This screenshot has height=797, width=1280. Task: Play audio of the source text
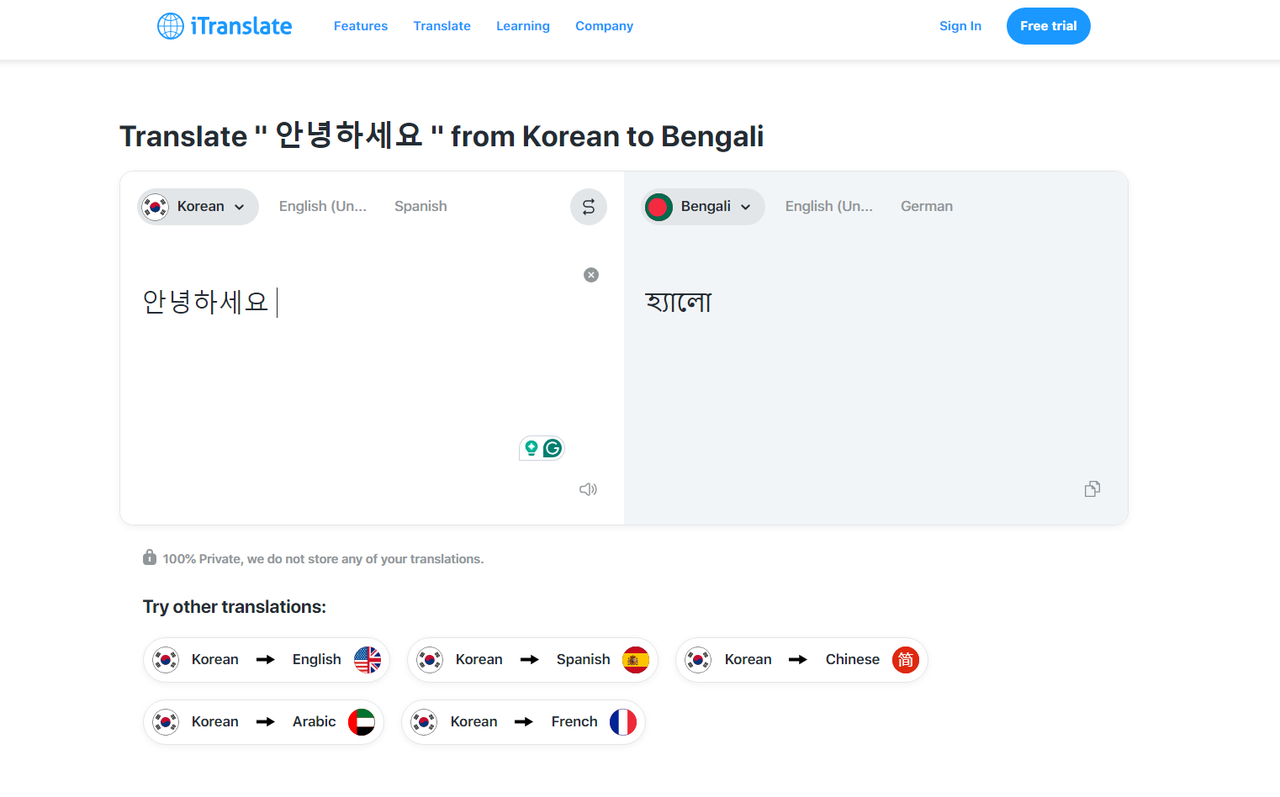click(x=588, y=489)
